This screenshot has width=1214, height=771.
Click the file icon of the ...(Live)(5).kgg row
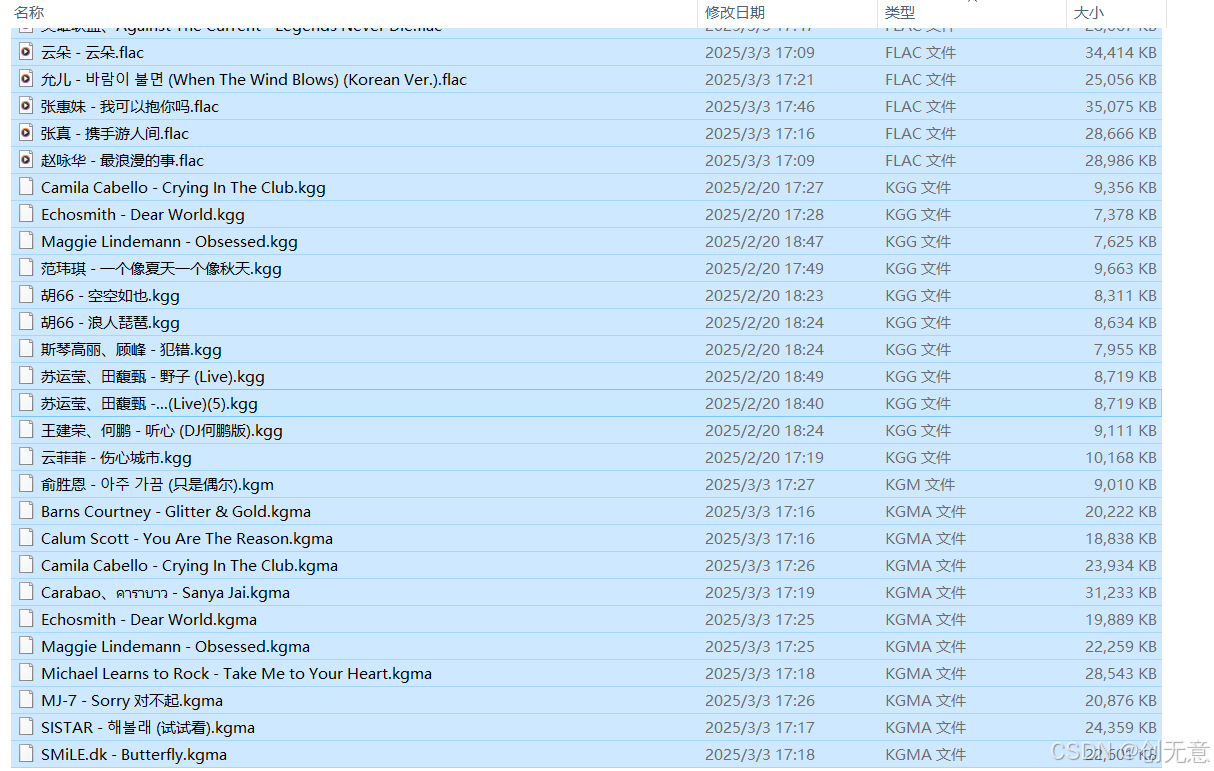tap(26, 403)
